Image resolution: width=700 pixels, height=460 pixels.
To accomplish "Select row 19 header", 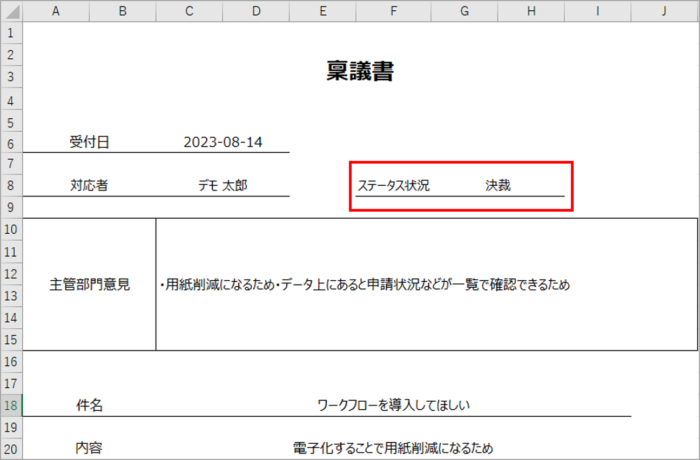I will (x=11, y=427).
